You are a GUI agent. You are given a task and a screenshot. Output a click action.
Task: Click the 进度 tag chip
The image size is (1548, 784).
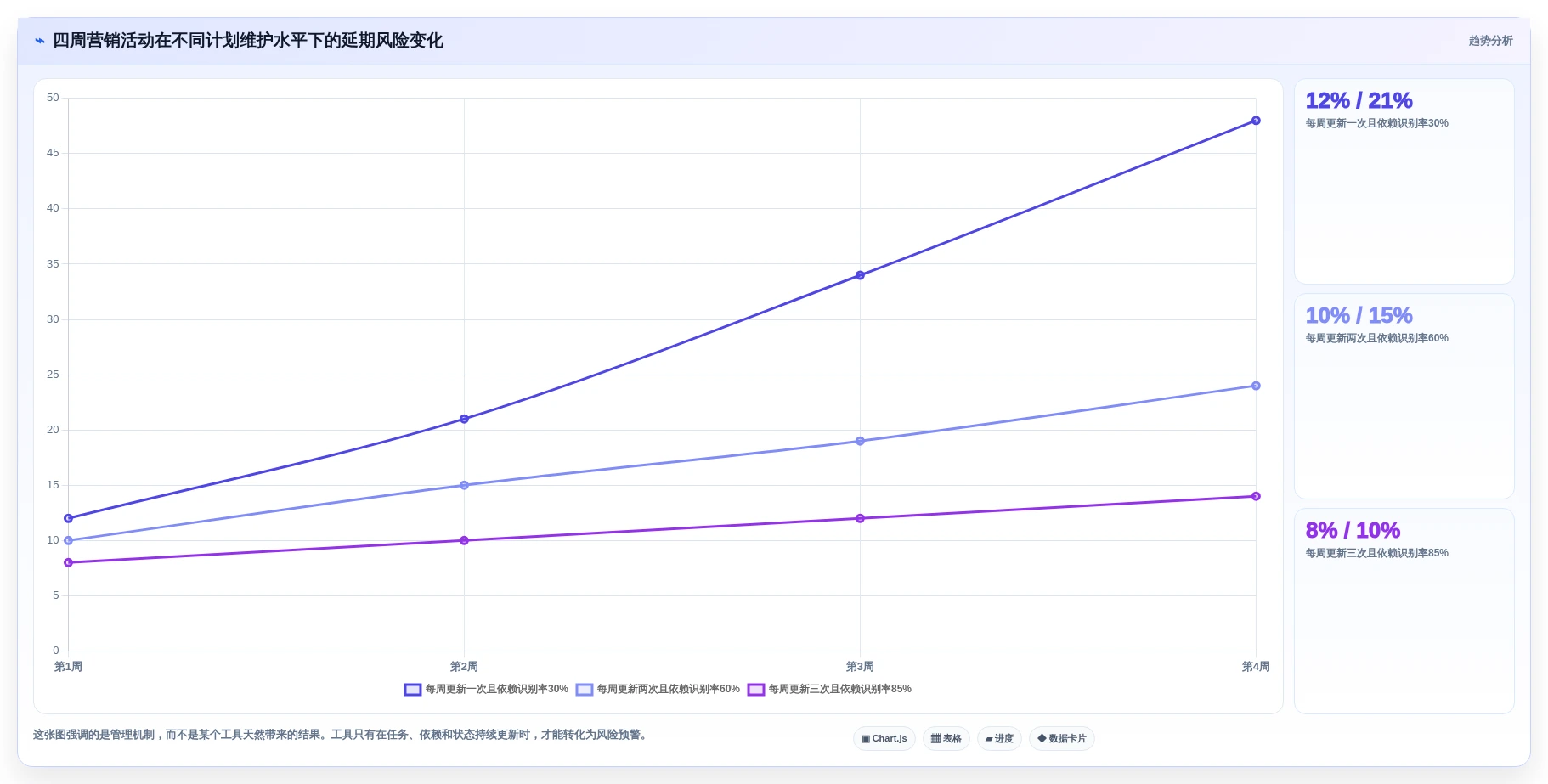click(999, 738)
